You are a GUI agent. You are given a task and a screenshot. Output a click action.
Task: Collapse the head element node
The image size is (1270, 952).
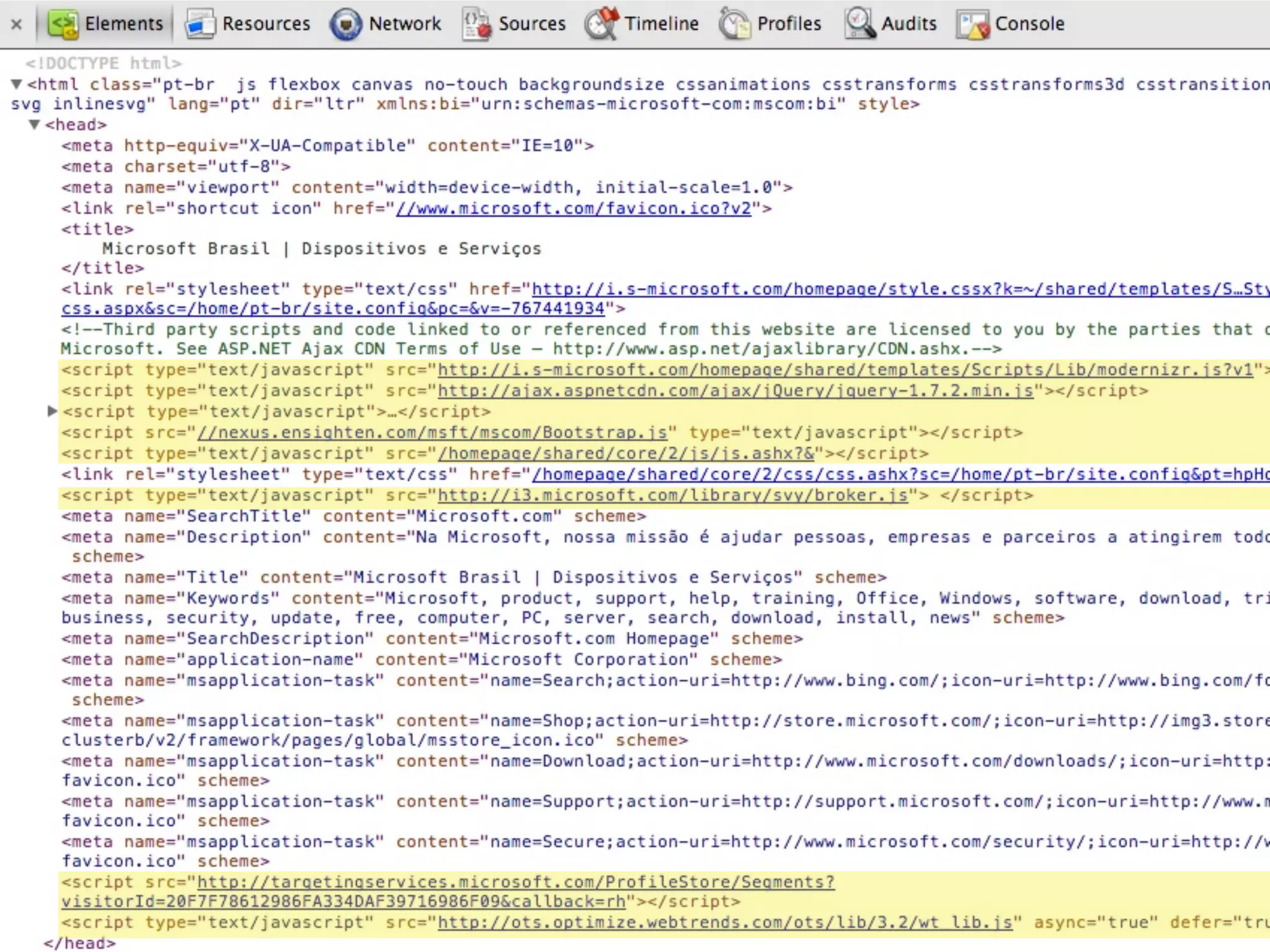[35, 125]
